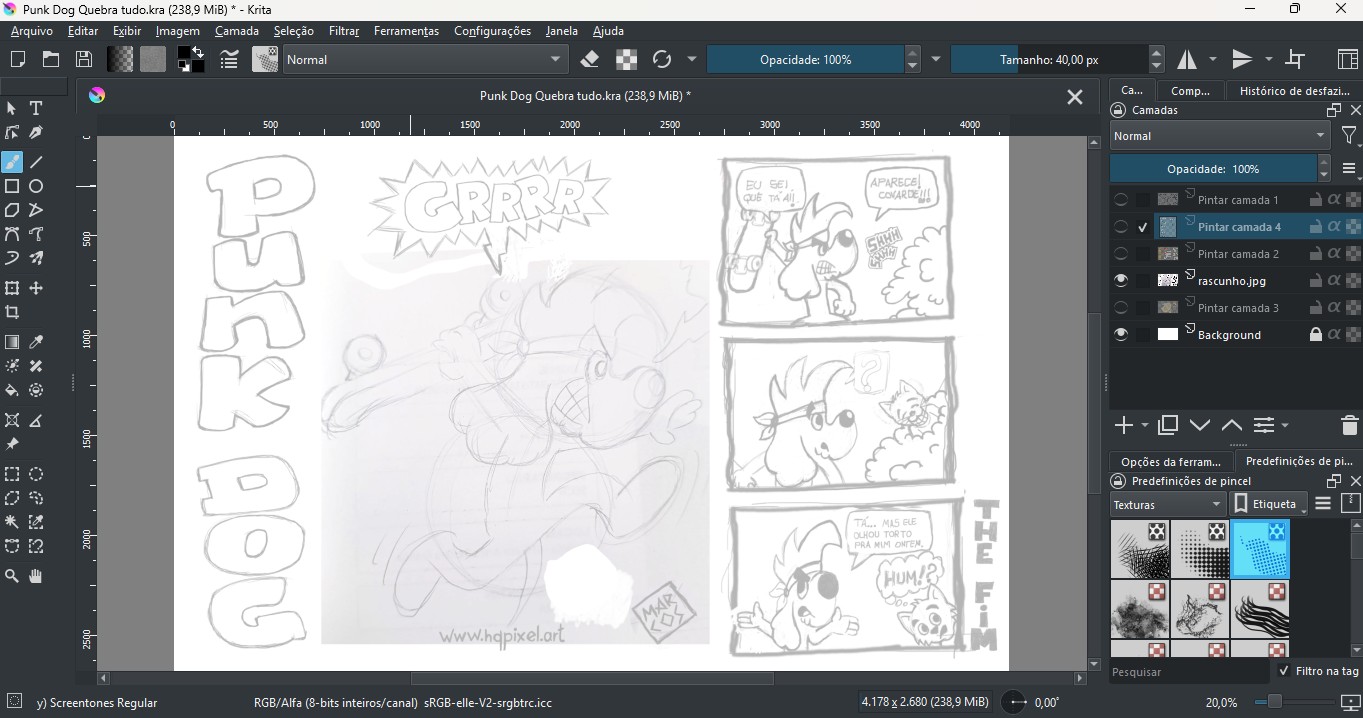Open the horizontal mirror toggle on the toolbar

[x=1185, y=59]
